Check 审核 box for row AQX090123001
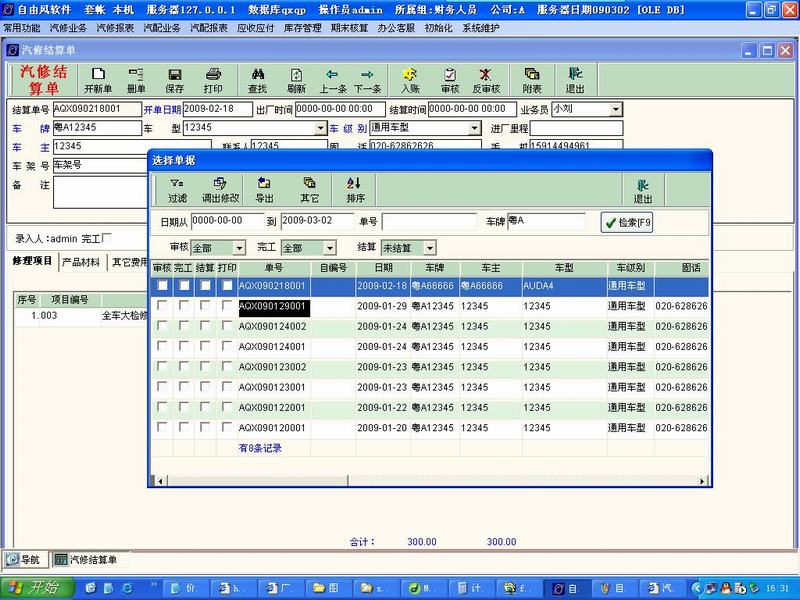The height and width of the screenshot is (600, 800). coord(162,387)
